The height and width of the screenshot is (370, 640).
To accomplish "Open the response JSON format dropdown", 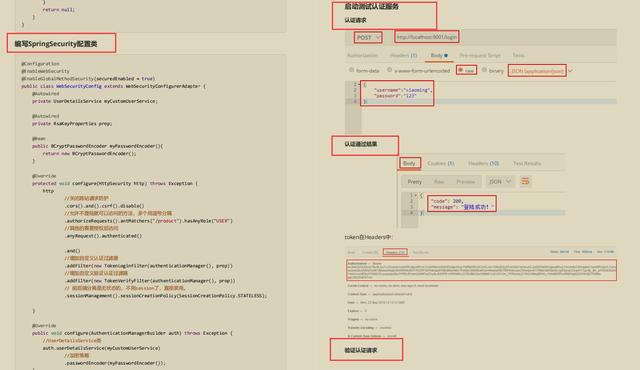I will pos(500,182).
